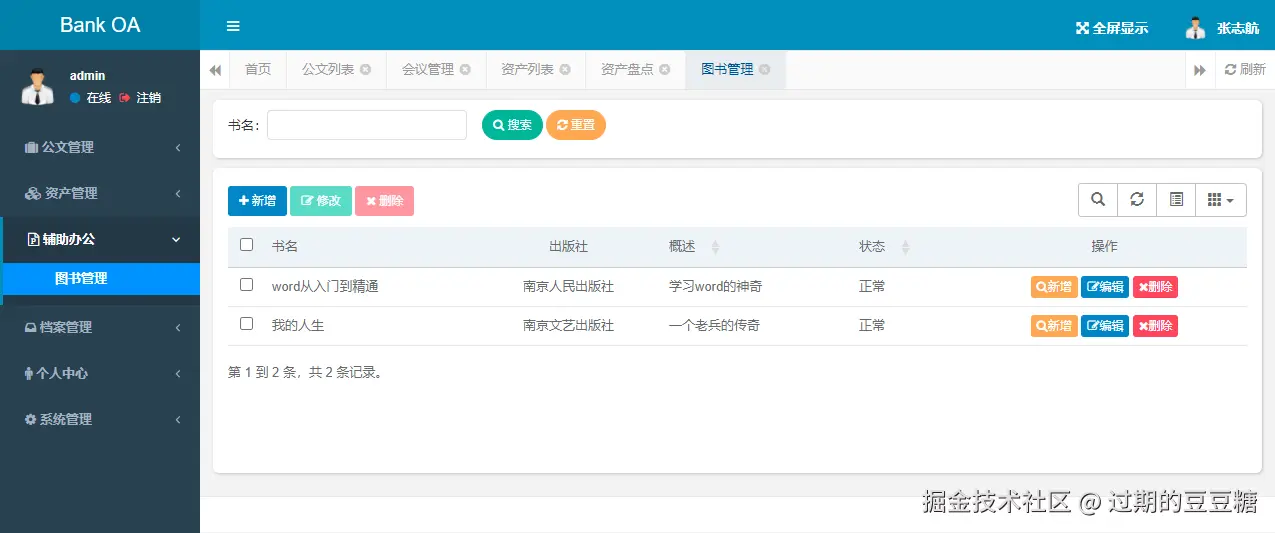The height and width of the screenshot is (533, 1275).
Task: Expand the 资产管理 sidebar menu
Action: (100, 193)
